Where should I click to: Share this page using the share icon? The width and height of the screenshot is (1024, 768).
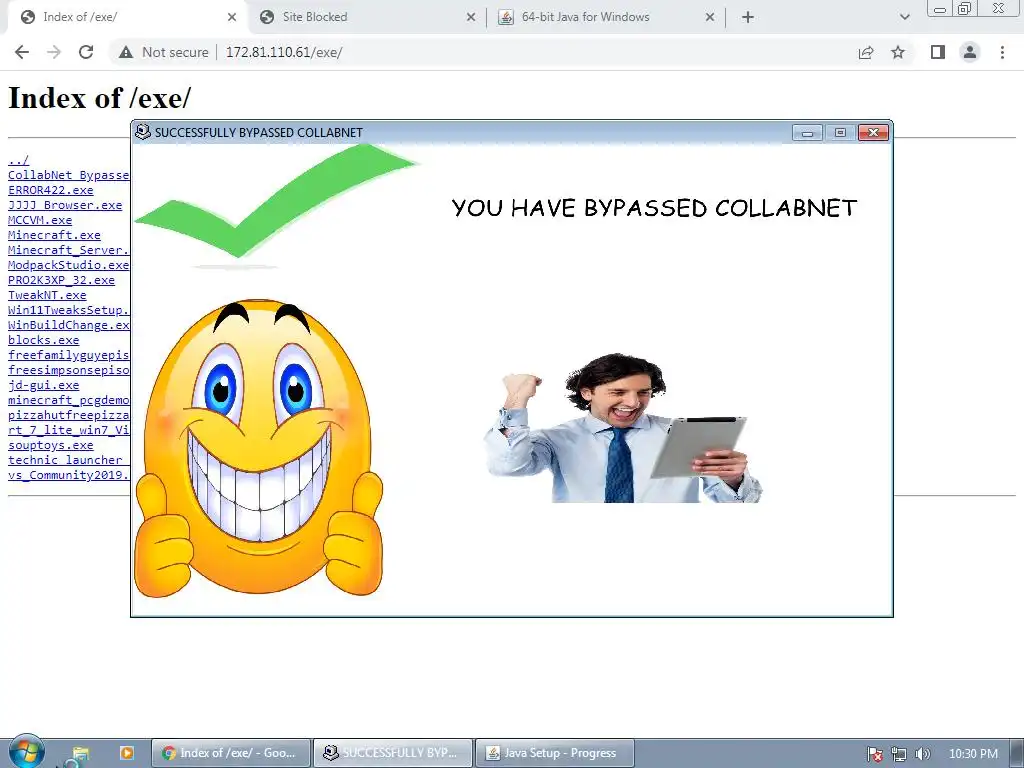click(x=866, y=52)
